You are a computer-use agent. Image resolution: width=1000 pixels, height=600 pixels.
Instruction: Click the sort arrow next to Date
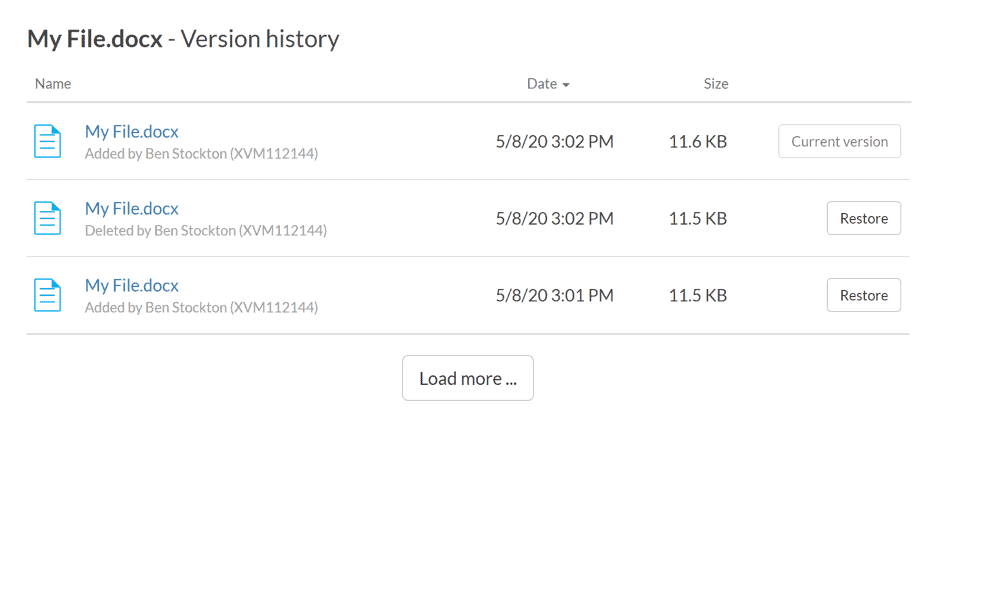click(x=566, y=85)
